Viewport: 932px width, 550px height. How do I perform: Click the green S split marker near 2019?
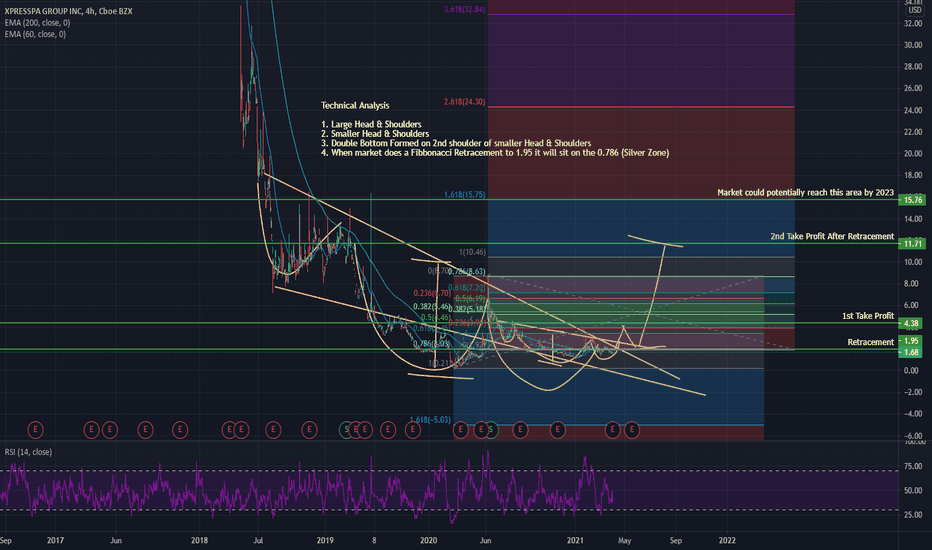pos(347,429)
